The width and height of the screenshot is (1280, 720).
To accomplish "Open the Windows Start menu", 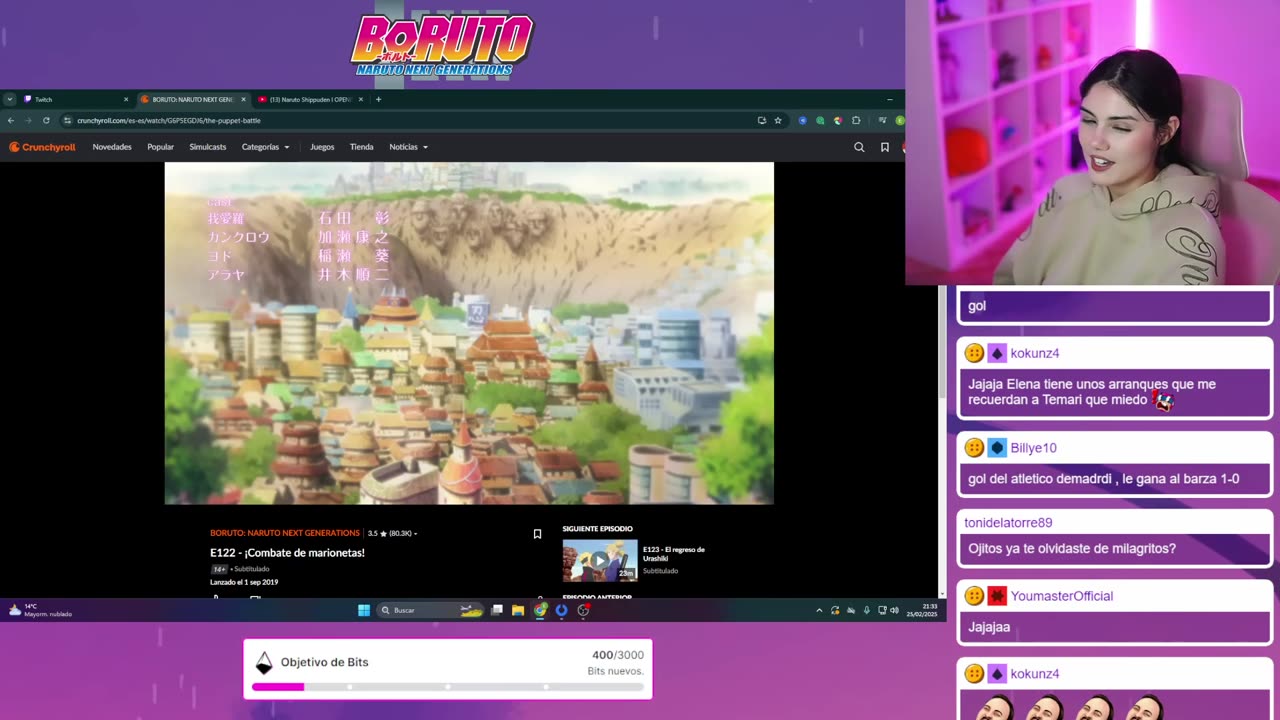I will click(x=364, y=610).
